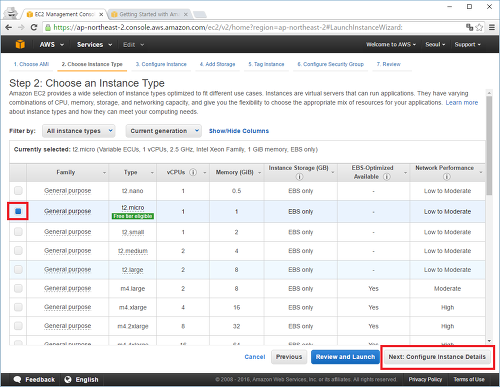Select the m4.large instance checkbox
The image size is (500, 387).
pos(18,288)
